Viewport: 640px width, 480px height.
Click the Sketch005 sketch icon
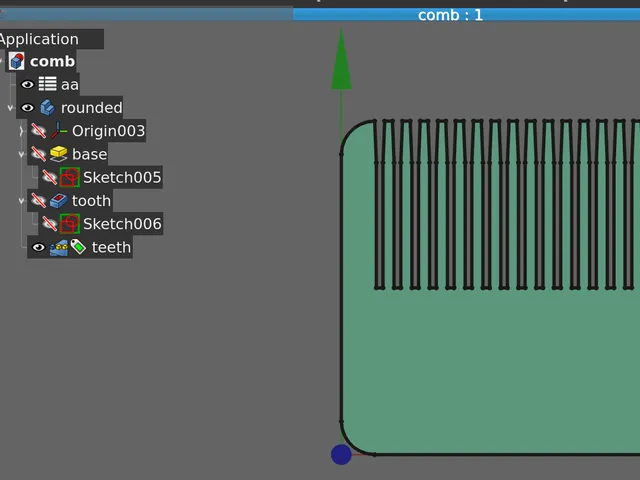70,178
